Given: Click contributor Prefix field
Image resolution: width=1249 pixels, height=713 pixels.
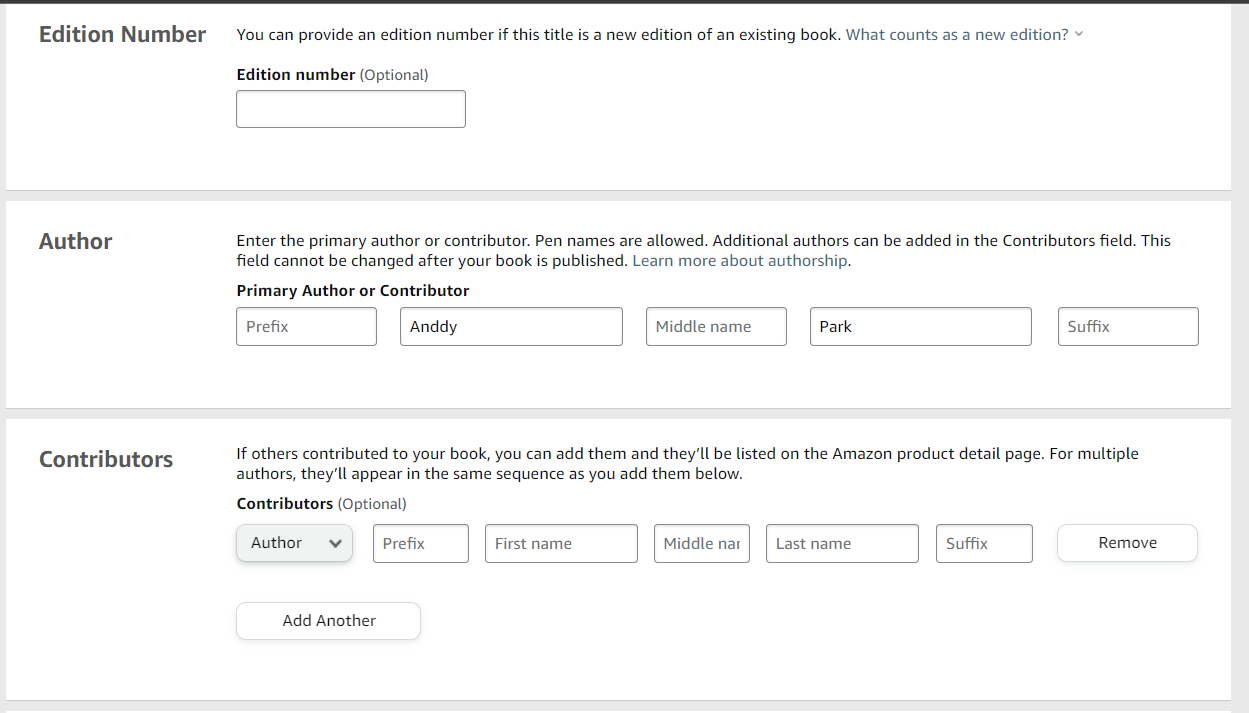Looking at the screenshot, I should (x=420, y=544).
